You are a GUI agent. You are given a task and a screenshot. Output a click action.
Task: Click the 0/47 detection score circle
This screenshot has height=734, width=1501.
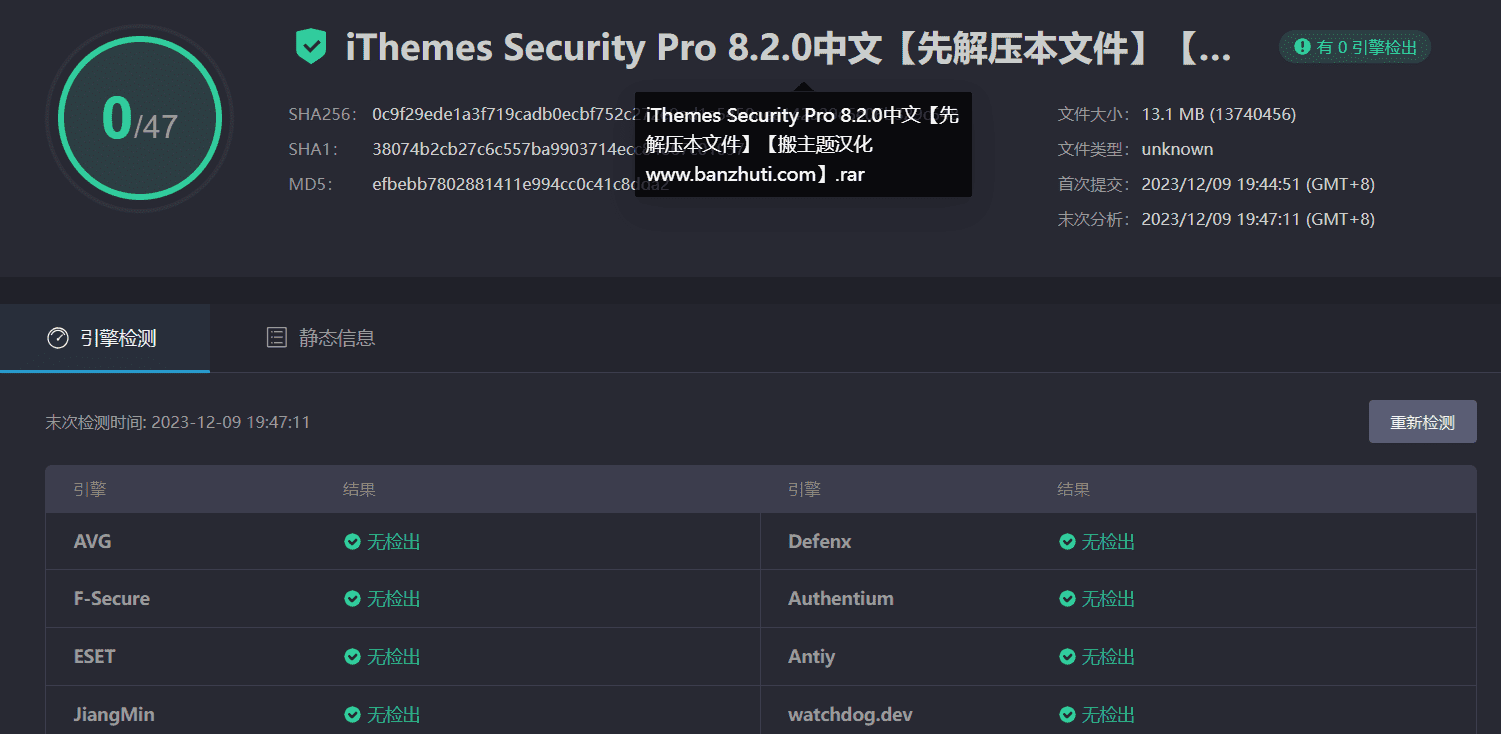coord(139,119)
